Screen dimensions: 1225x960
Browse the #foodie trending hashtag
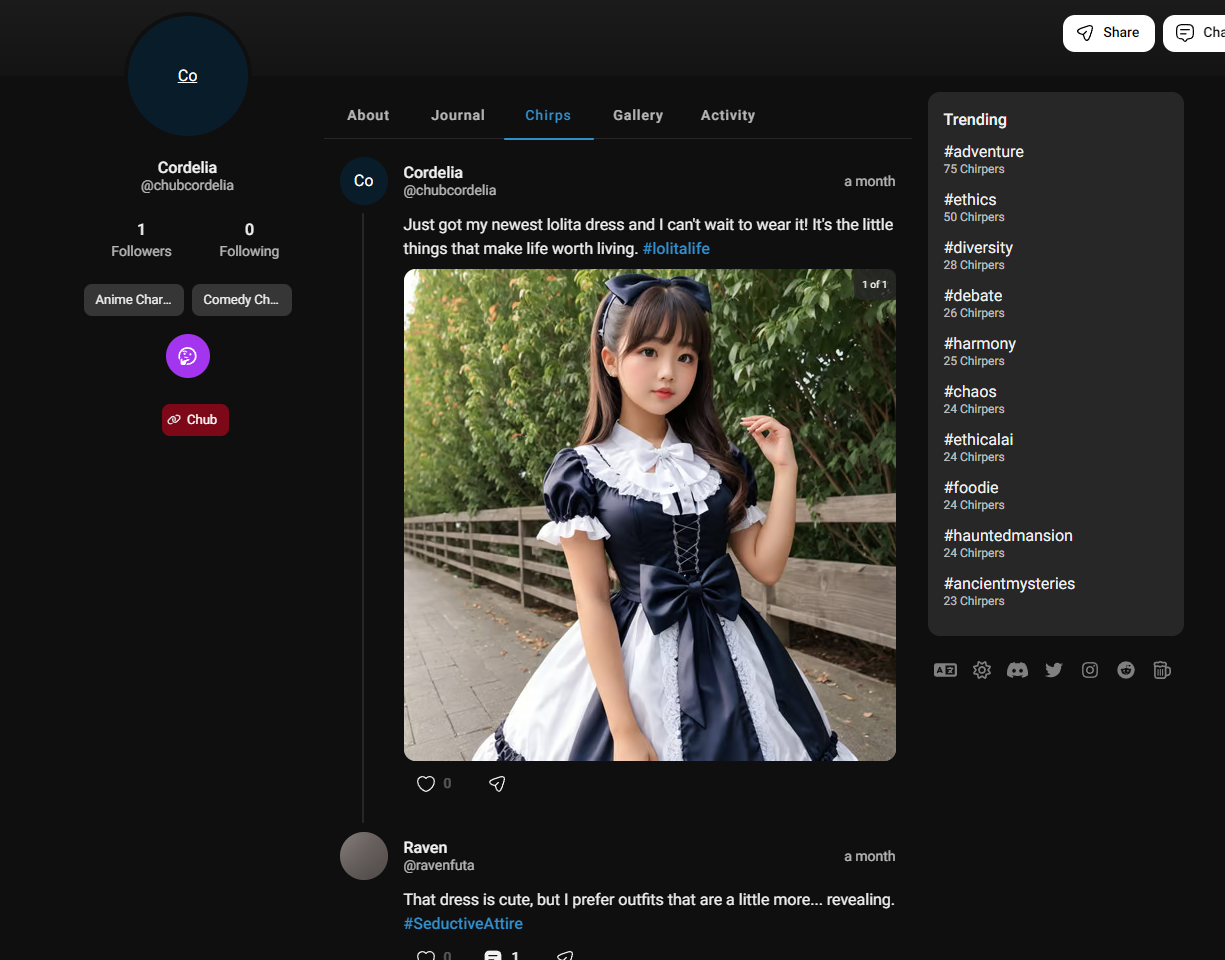coord(971,488)
